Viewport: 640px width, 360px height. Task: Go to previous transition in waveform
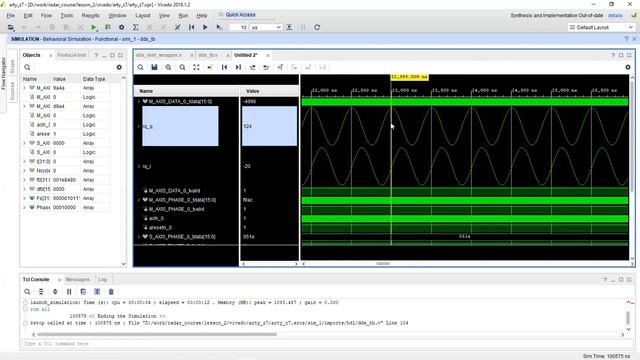(252, 67)
